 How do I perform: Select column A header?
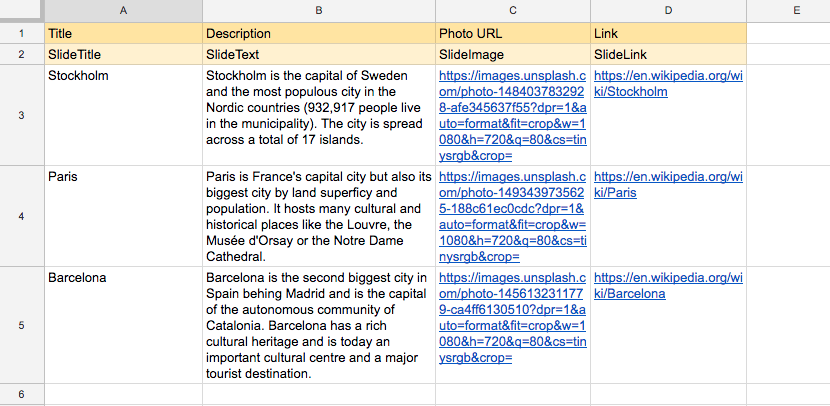pos(122,11)
